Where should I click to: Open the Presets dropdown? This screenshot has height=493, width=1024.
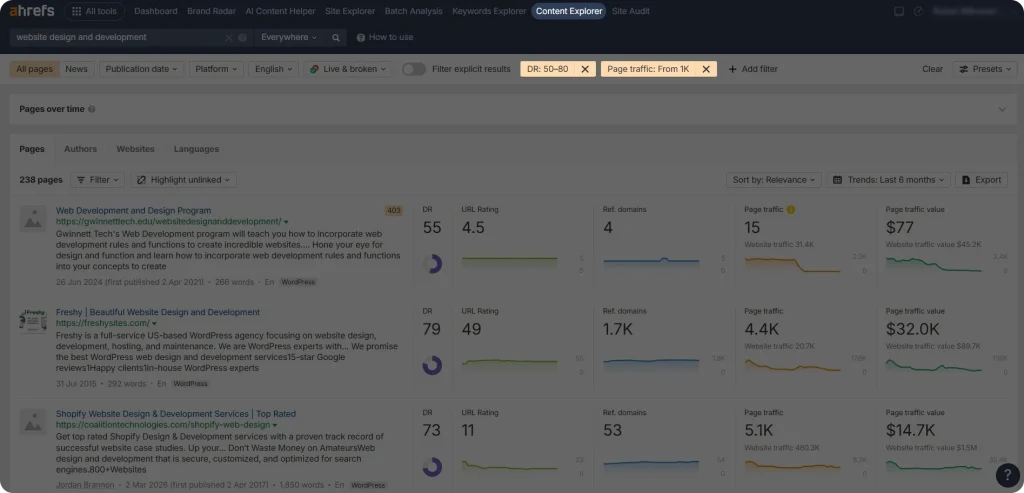[985, 69]
